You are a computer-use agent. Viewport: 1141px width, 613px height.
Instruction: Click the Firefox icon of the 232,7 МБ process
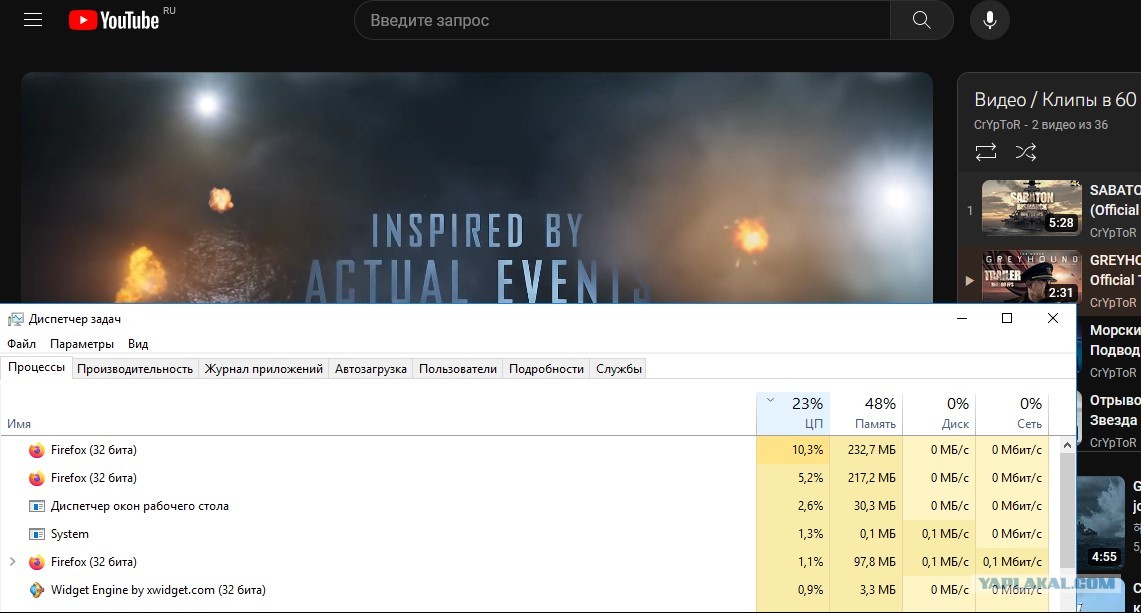(x=37, y=450)
